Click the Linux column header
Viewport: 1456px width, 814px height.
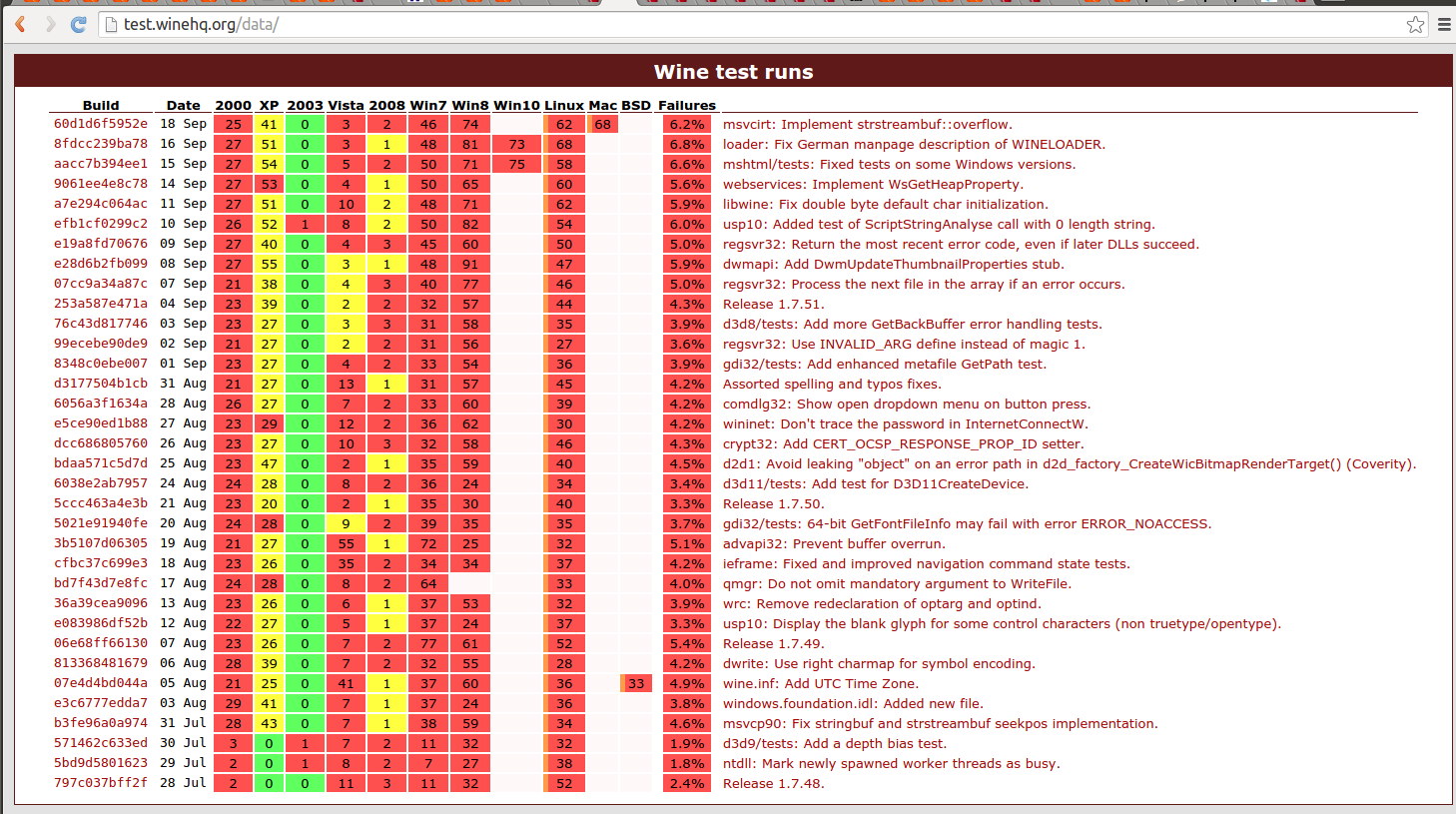[x=564, y=105]
